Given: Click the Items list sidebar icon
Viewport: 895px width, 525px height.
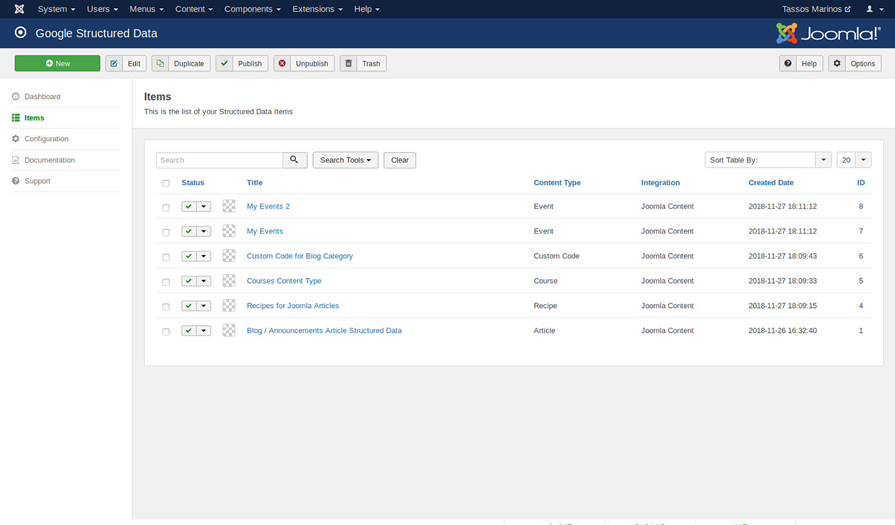Looking at the screenshot, I should (x=15, y=118).
